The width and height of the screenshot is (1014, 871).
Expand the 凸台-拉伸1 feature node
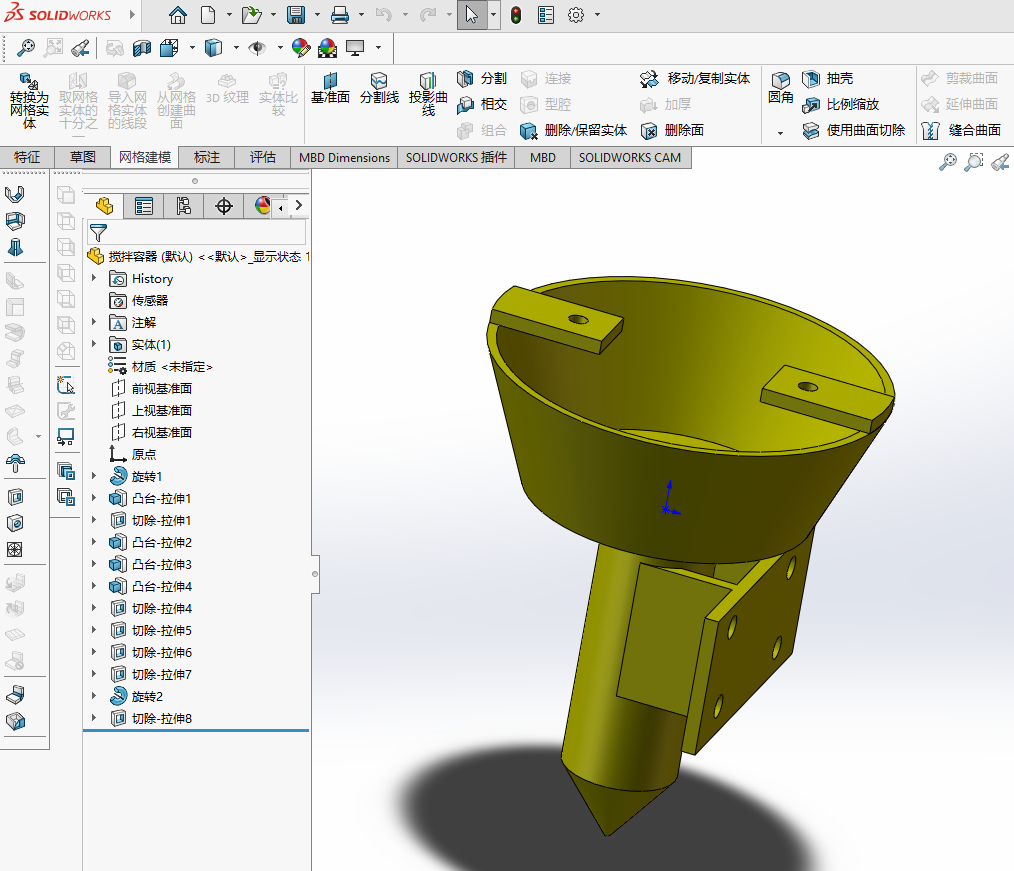click(x=94, y=498)
